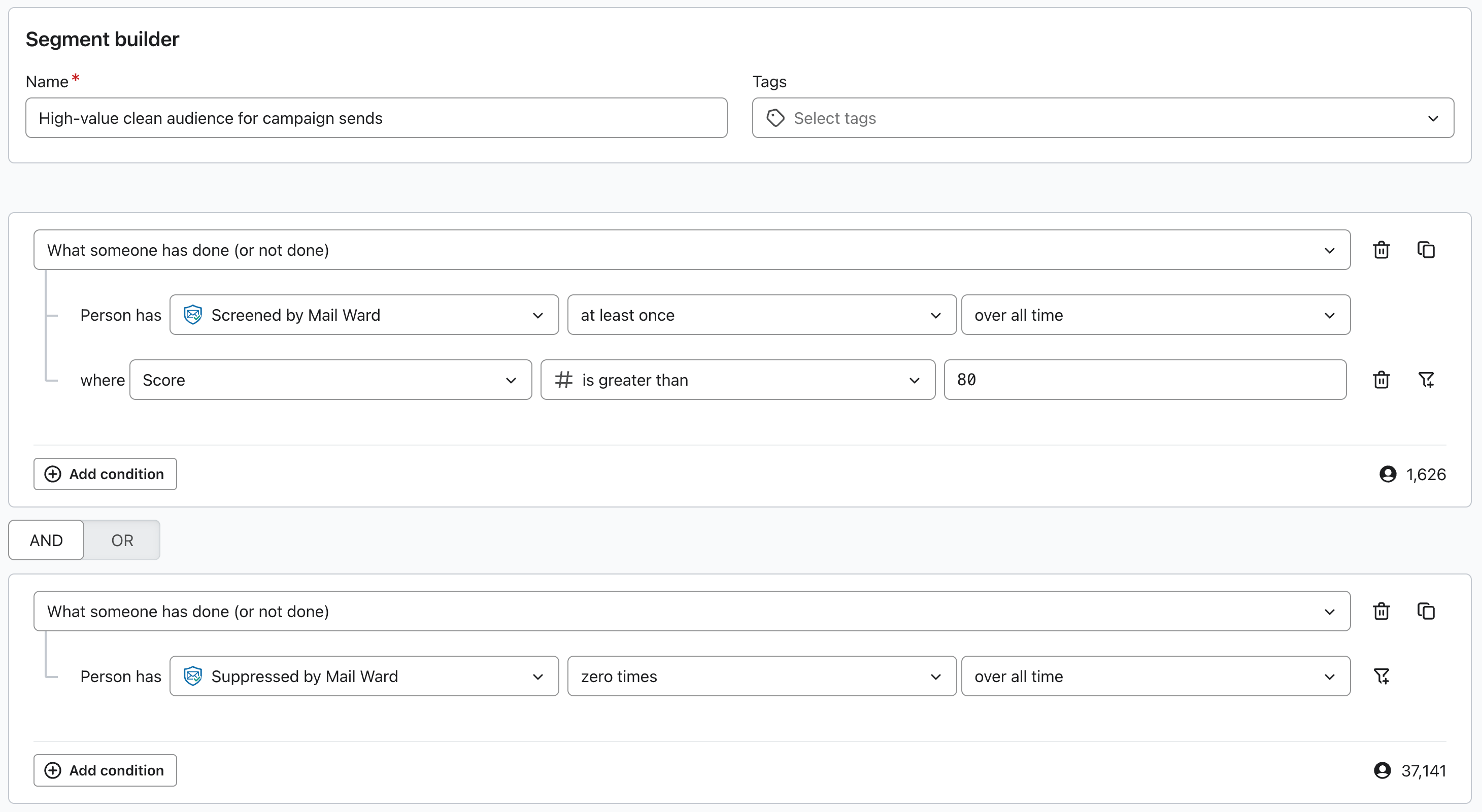Click the hash icon in the is greater than field
Viewport: 1482px width, 812px height.
tap(563, 380)
